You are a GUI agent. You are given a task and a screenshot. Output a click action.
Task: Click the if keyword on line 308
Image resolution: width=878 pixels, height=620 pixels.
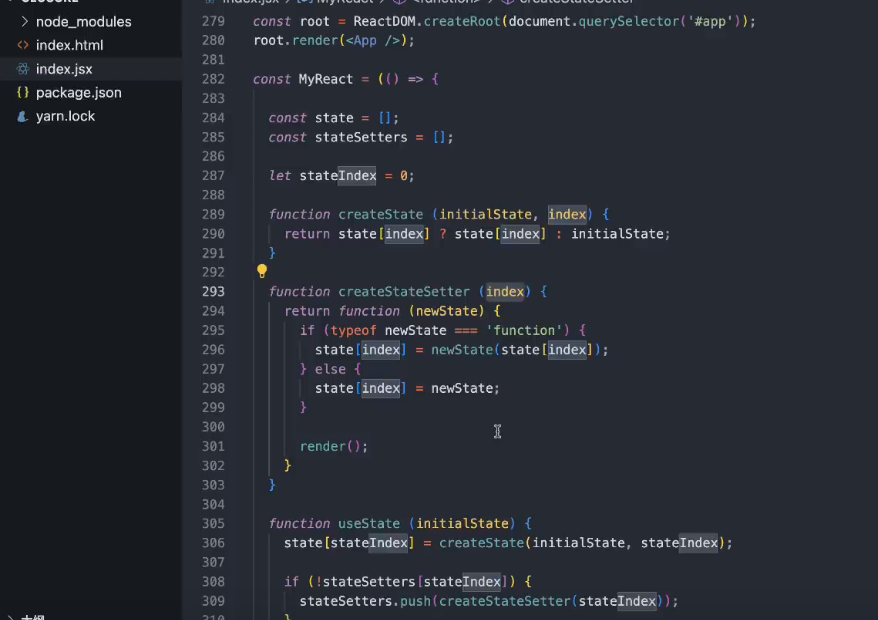[292, 581]
